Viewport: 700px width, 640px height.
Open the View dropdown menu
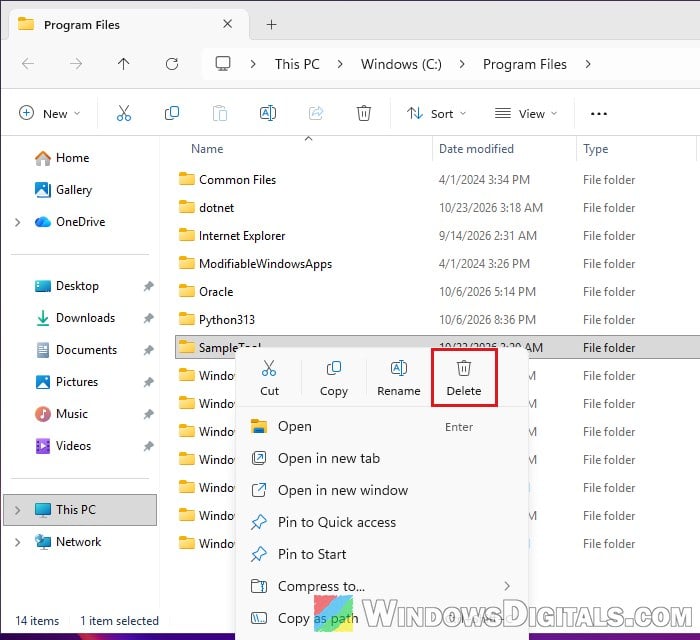tap(525, 113)
